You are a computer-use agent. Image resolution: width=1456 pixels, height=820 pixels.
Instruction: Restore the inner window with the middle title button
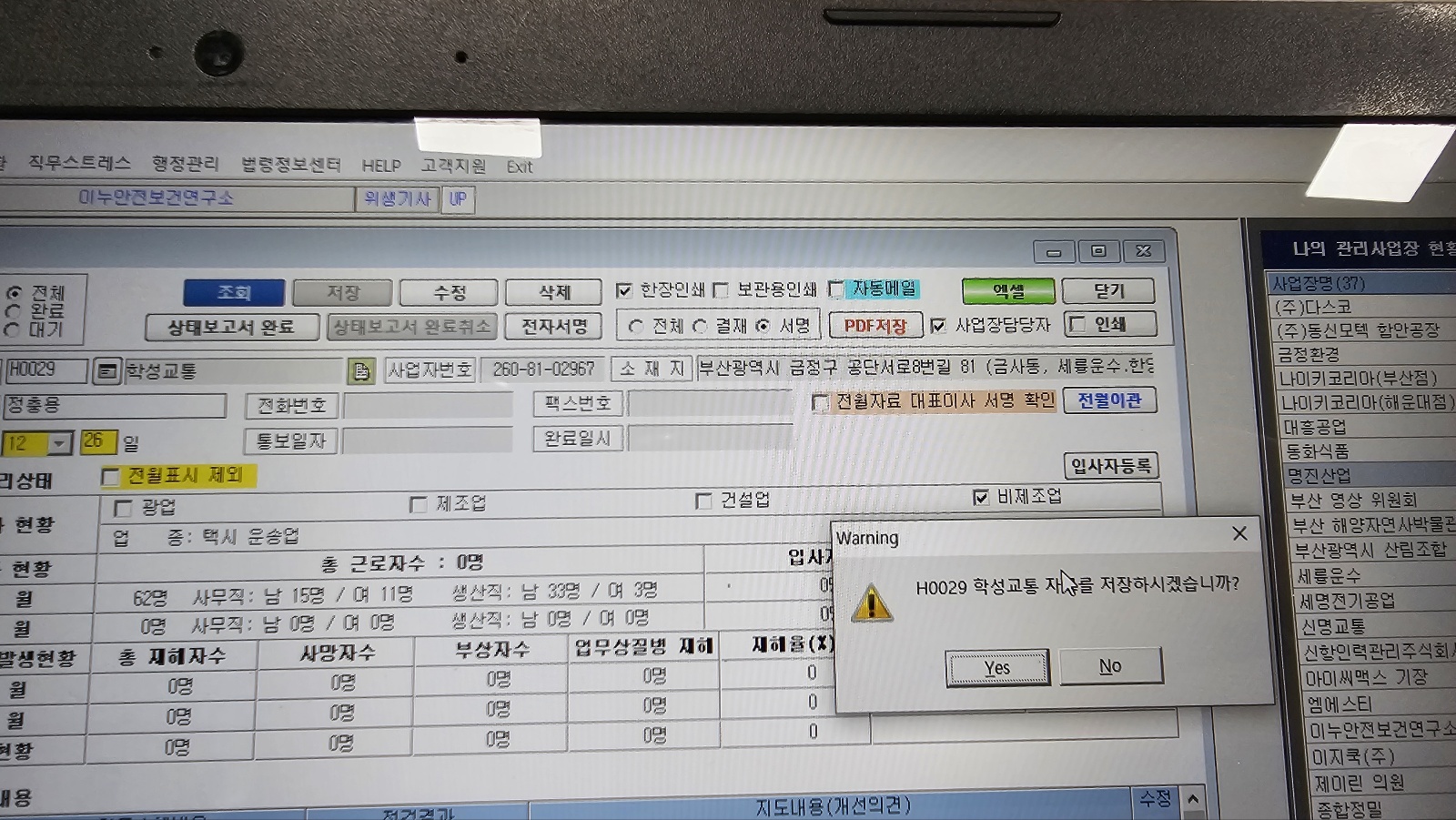click(1098, 251)
